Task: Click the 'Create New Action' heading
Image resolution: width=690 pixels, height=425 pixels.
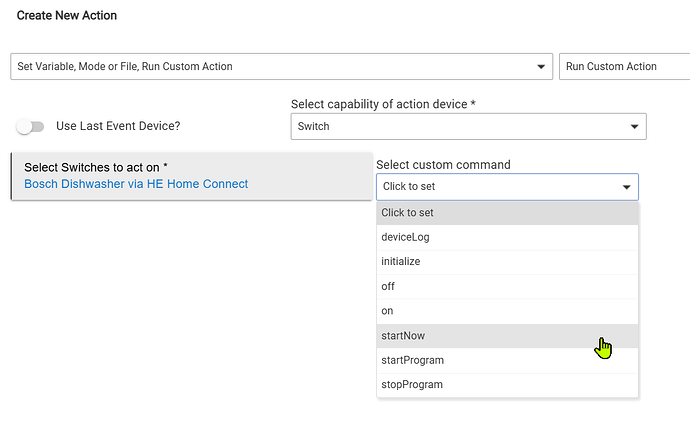Action: coord(67,17)
